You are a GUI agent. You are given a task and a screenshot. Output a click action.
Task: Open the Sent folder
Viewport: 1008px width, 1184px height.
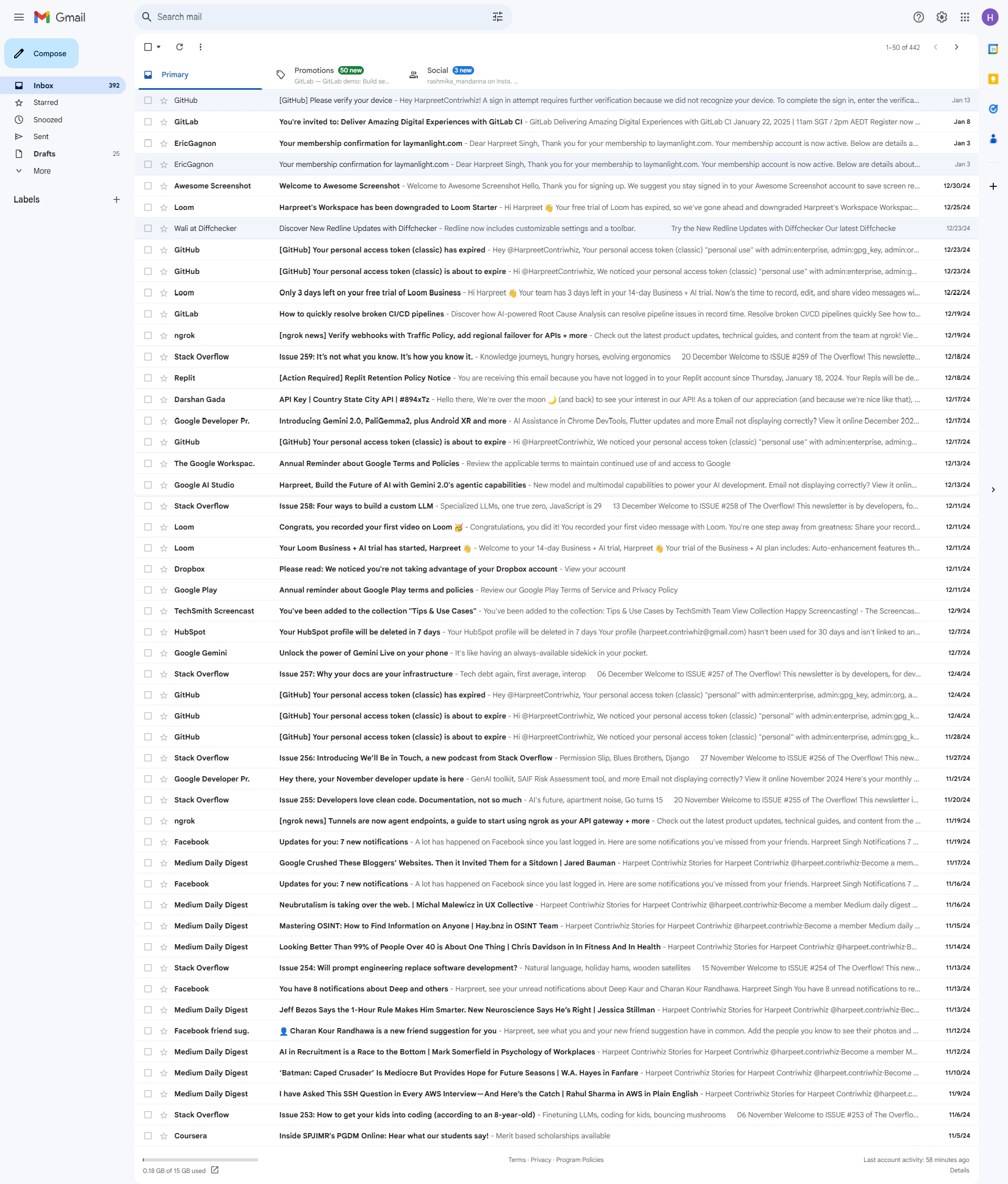[63, 136]
